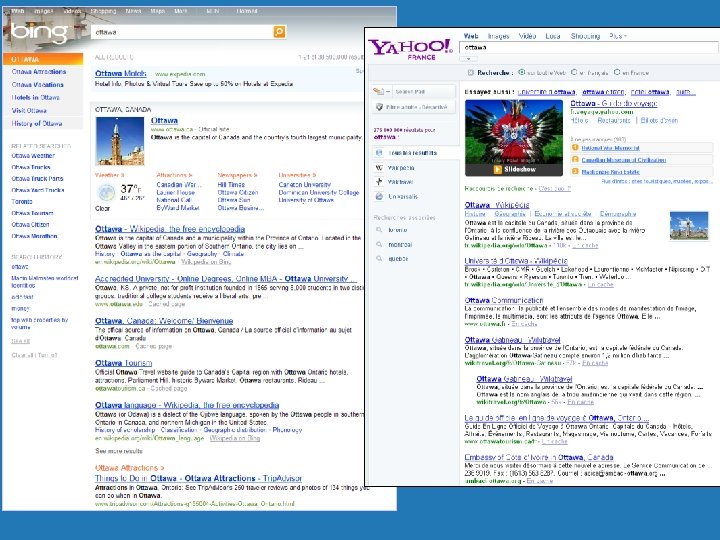Click into the Bing search input field
The image size is (720, 540).
[x=183, y=32]
